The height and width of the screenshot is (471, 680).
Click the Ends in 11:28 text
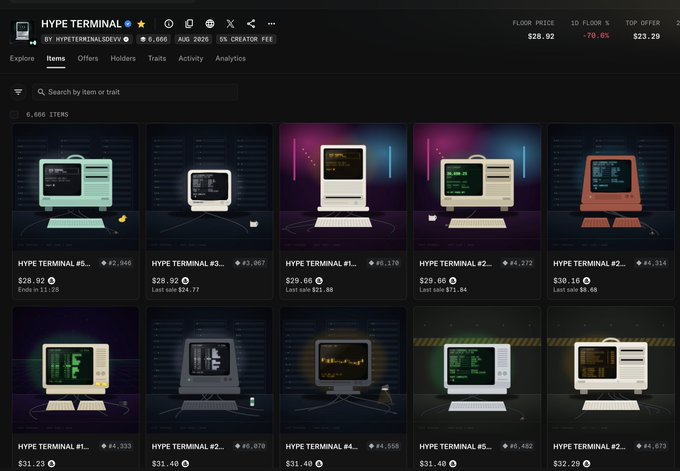pyautogui.click(x=39, y=290)
